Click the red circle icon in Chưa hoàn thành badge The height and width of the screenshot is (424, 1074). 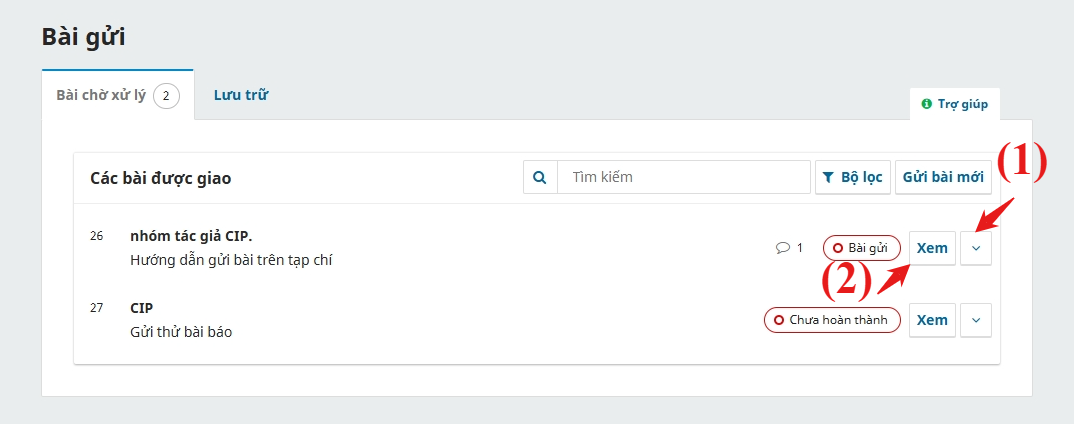tap(779, 320)
